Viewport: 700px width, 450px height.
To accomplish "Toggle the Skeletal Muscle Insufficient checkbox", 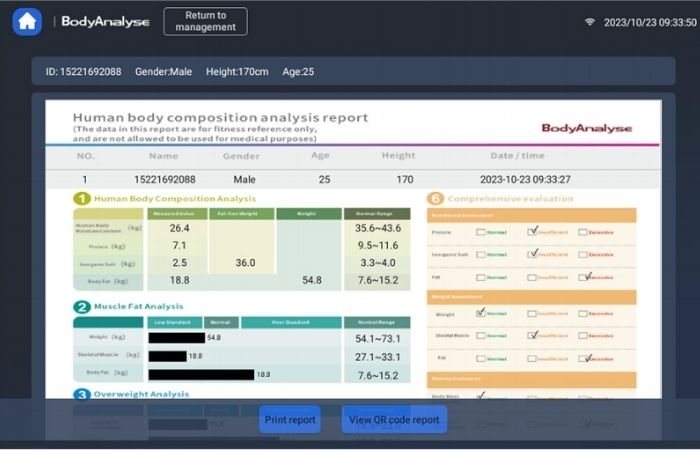I will [x=533, y=335].
